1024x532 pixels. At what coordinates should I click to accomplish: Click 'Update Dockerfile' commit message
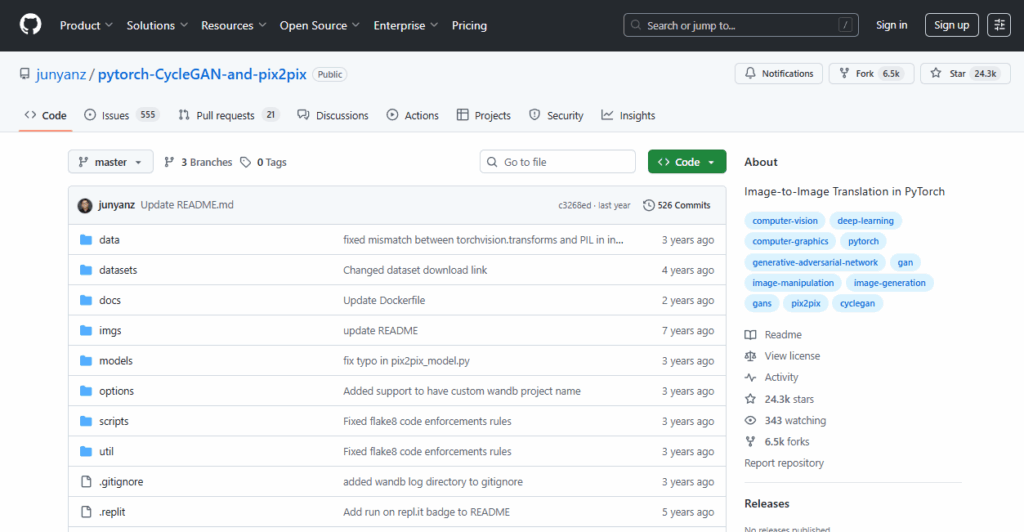[384, 300]
